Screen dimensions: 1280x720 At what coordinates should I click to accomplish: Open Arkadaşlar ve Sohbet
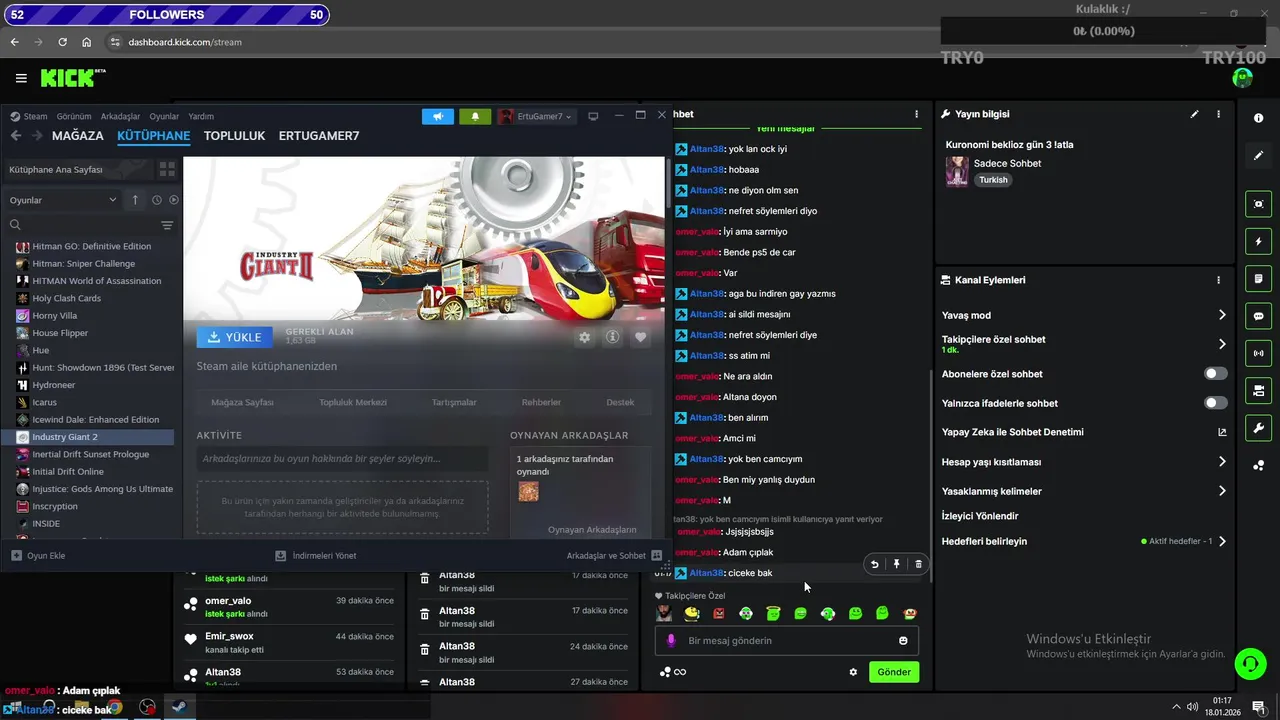click(x=614, y=555)
